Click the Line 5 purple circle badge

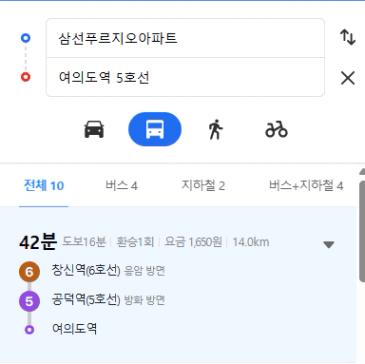pos(29,301)
